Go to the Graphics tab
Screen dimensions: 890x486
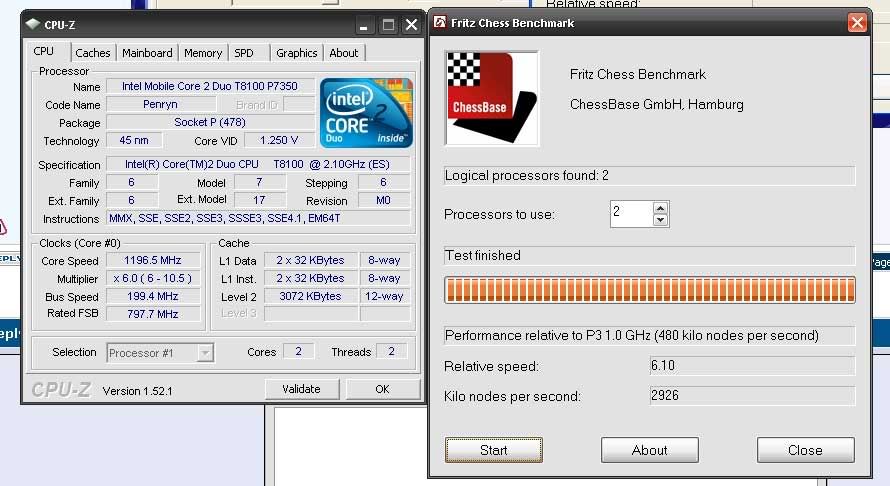point(296,53)
